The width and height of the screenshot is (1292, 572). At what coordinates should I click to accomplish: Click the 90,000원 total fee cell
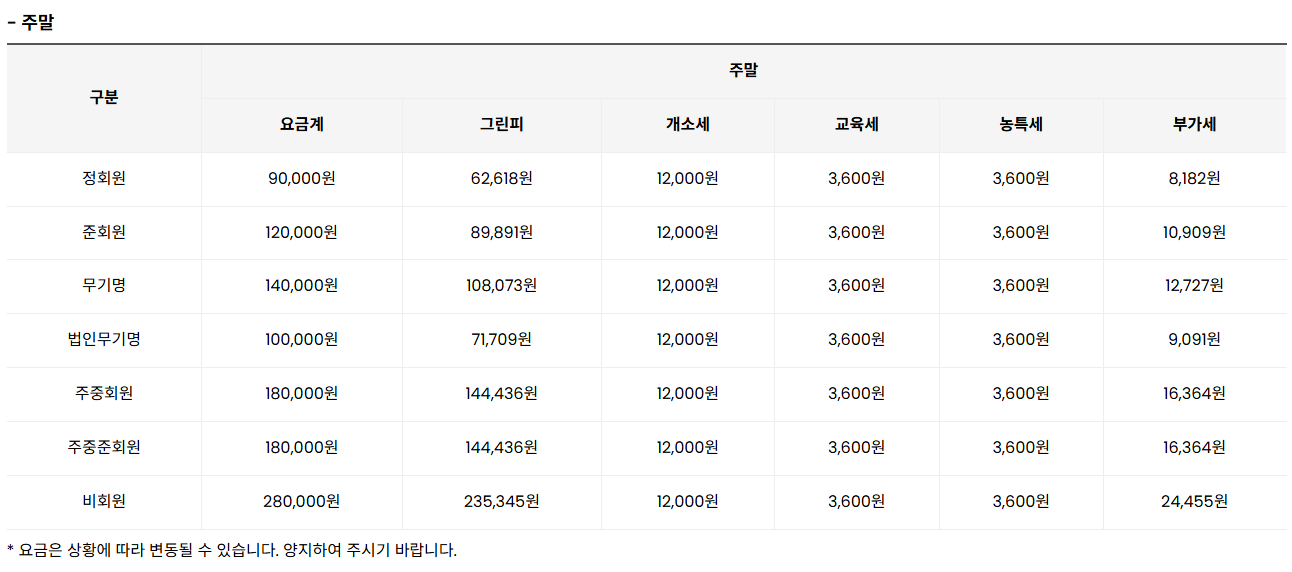point(301,179)
